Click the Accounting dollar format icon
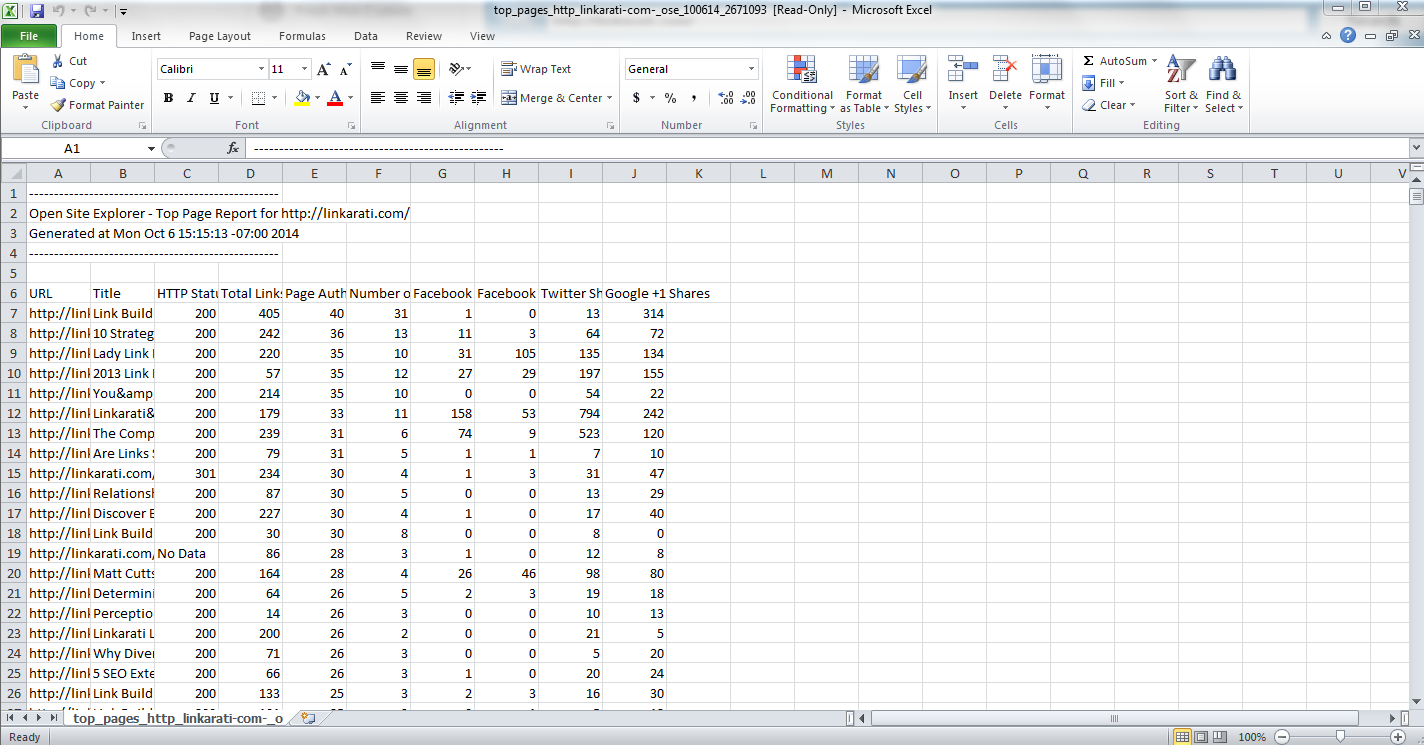This screenshot has width=1424, height=745. coord(636,98)
